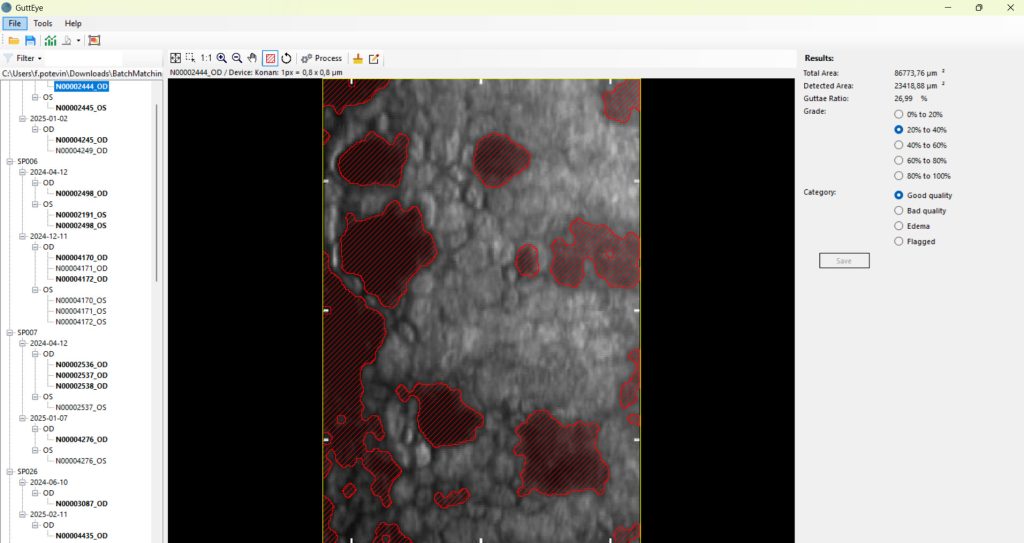The image size is (1024, 543).
Task: Open the green statistics chart tool
Action: pos(50,41)
